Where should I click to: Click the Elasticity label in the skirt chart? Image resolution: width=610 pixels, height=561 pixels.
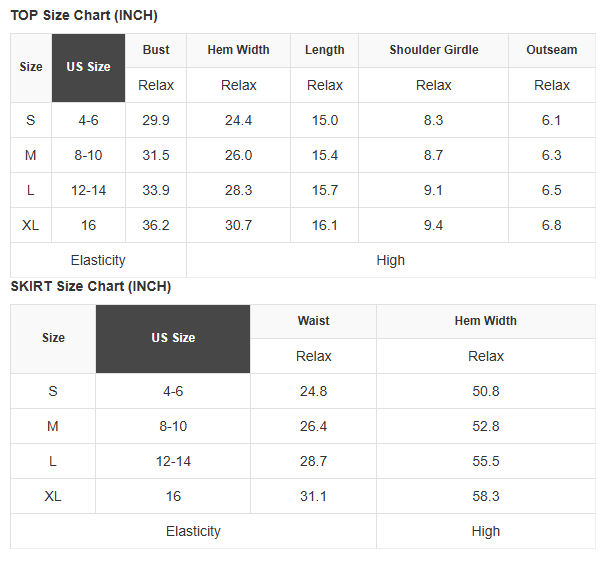coord(193,531)
